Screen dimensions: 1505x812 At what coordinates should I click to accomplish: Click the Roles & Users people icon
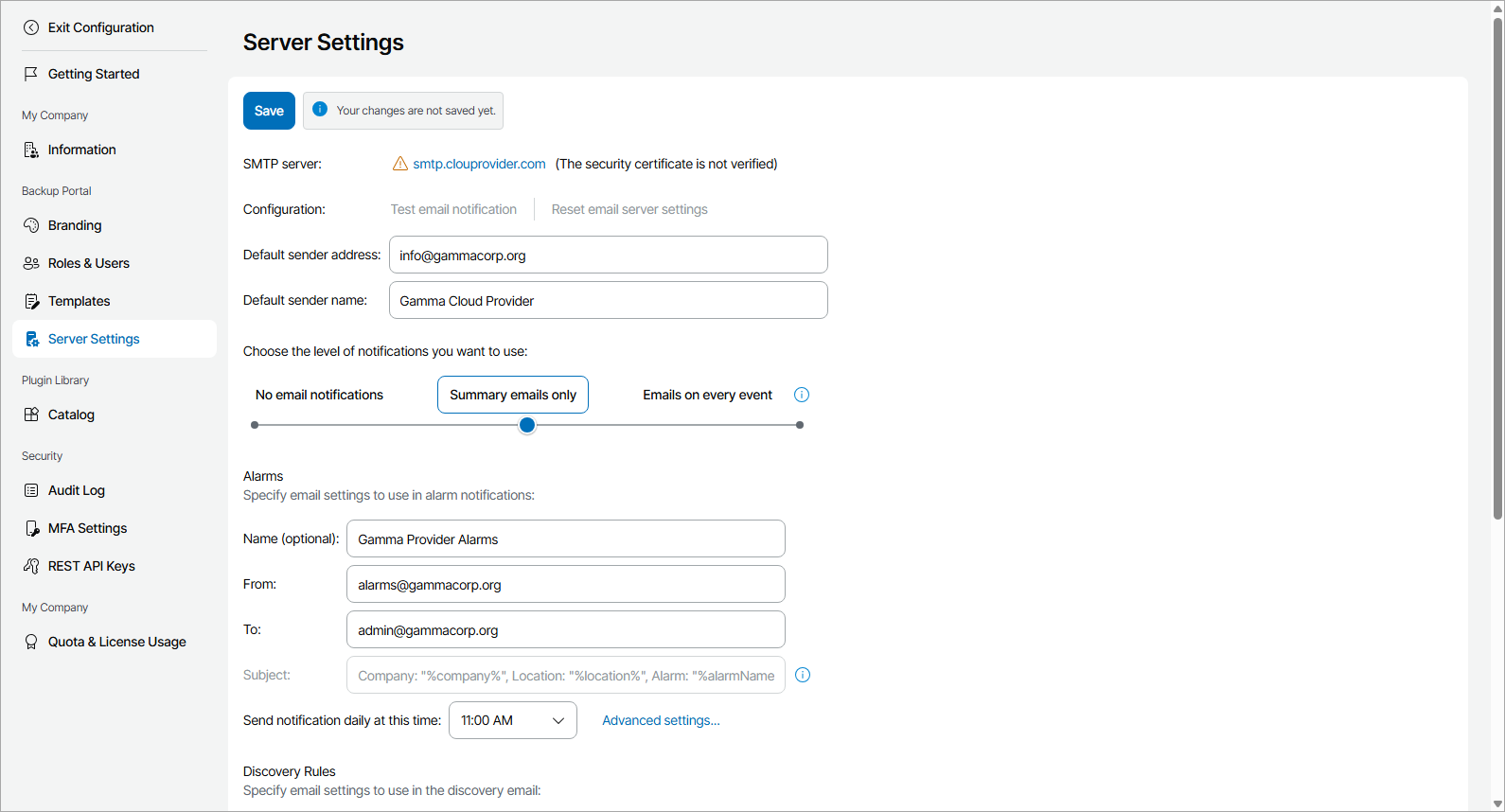(x=31, y=263)
